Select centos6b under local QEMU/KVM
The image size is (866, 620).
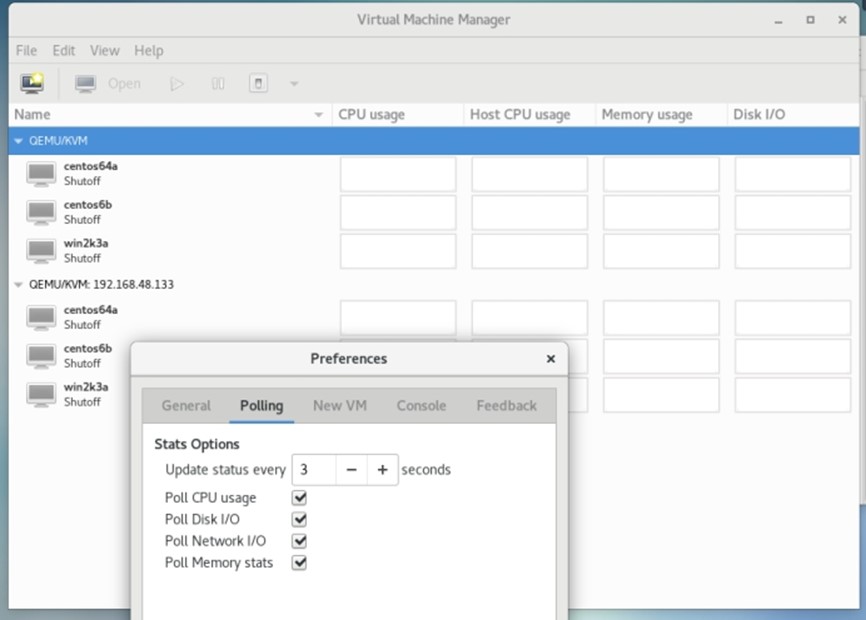88,212
